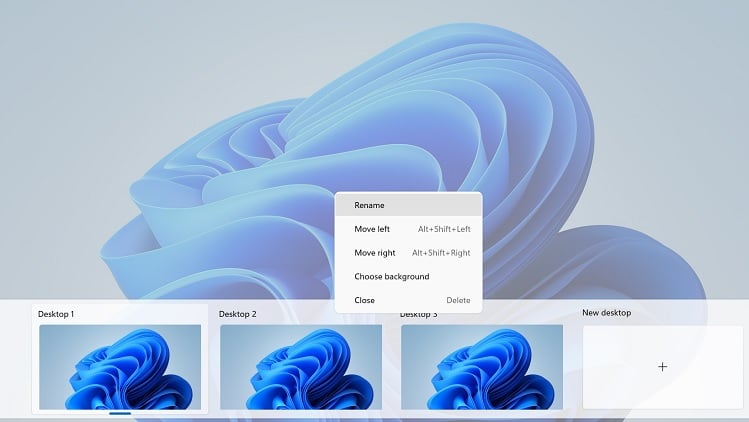Add a new desktop with the plus tile
Viewport: 749px width, 422px height.
tap(663, 367)
